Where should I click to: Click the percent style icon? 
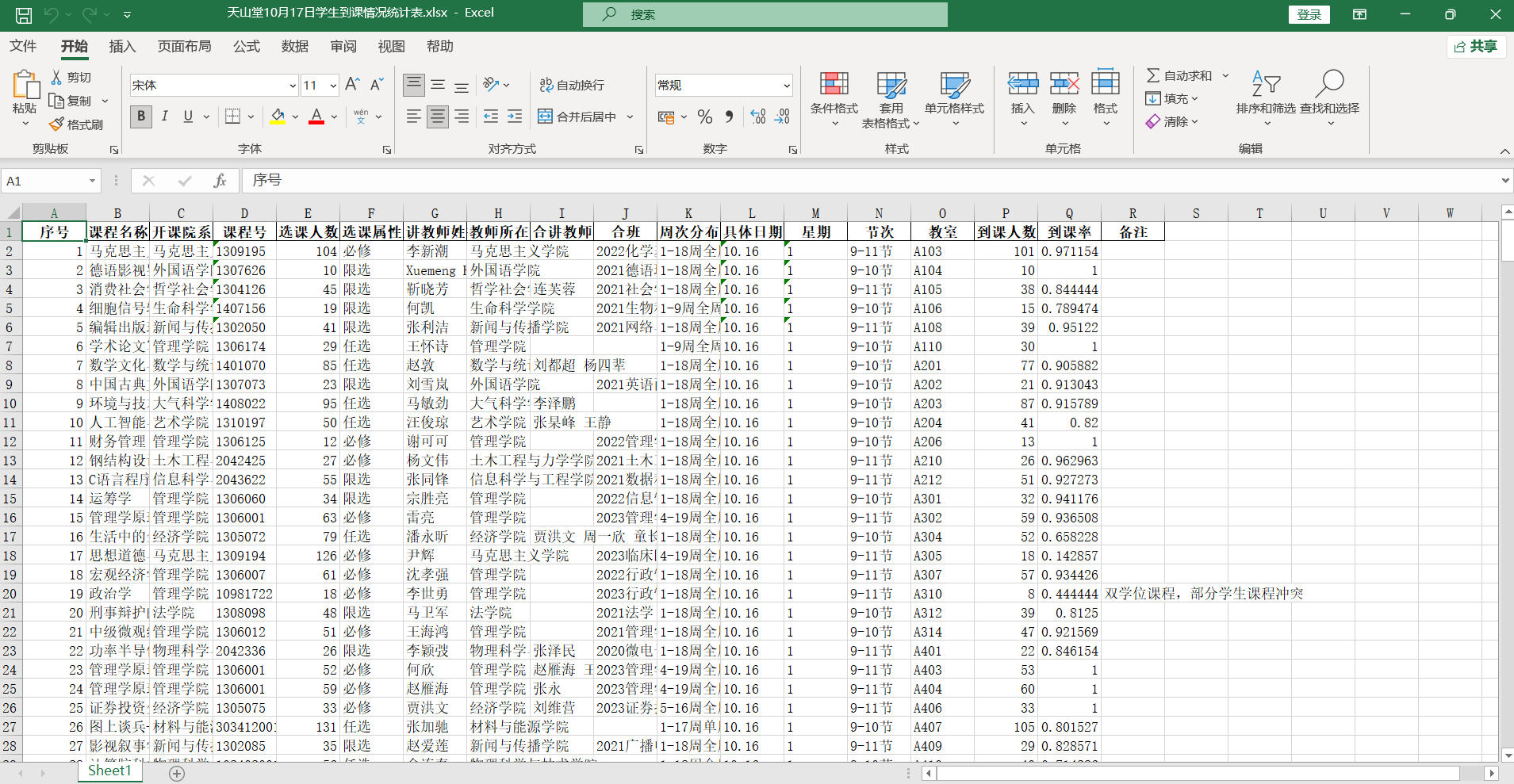pos(705,117)
